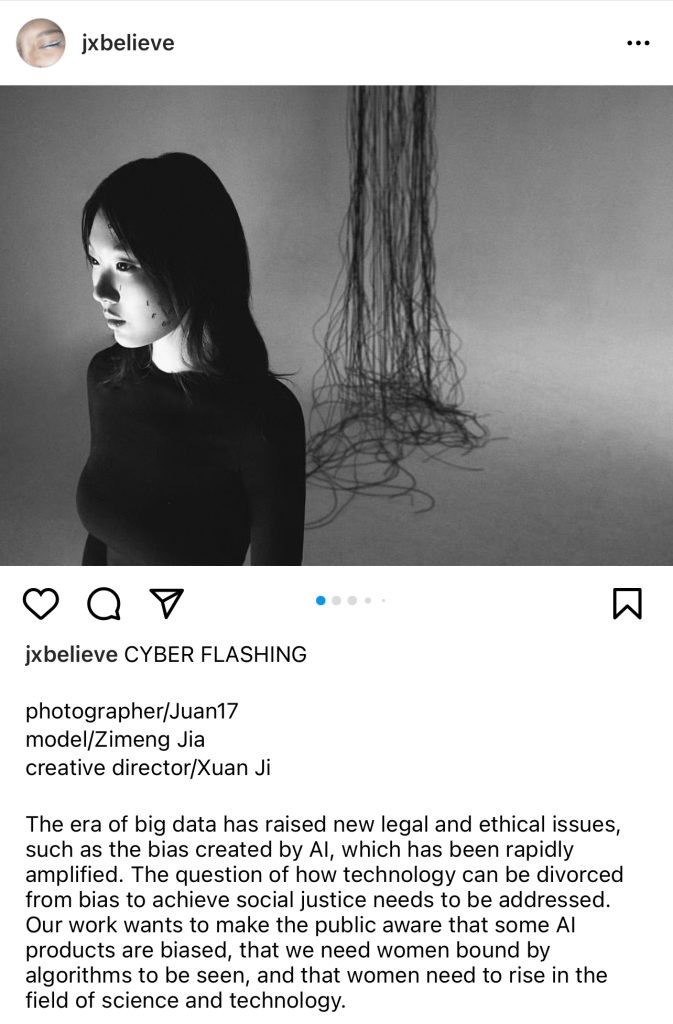Save the post with the bookmark icon
The width and height of the screenshot is (673, 1024).
click(x=627, y=603)
